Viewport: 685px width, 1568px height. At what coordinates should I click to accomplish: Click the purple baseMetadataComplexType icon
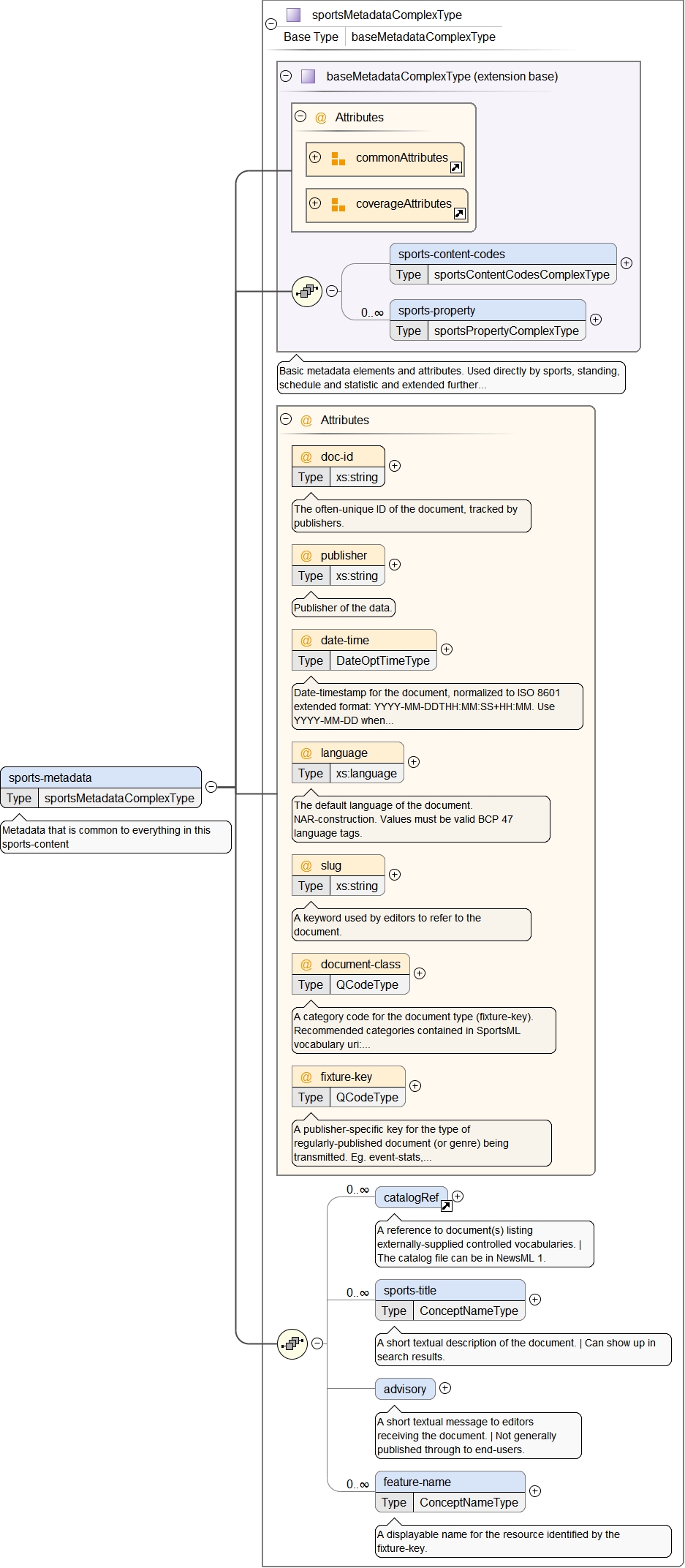[x=309, y=76]
